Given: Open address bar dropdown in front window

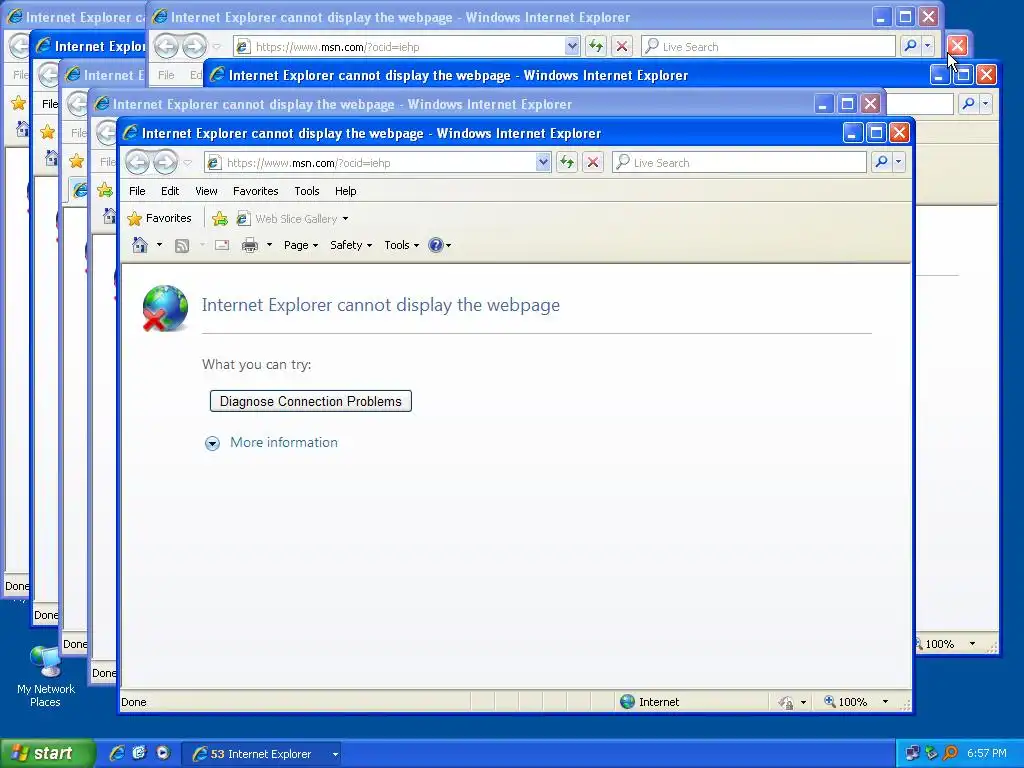Looking at the screenshot, I should pos(543,162).
